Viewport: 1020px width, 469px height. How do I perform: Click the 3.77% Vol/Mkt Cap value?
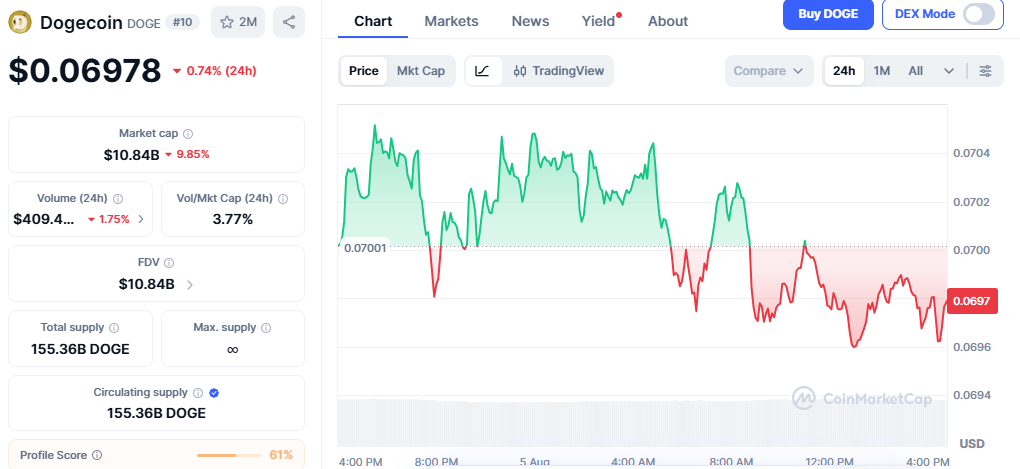coord(233,219)
